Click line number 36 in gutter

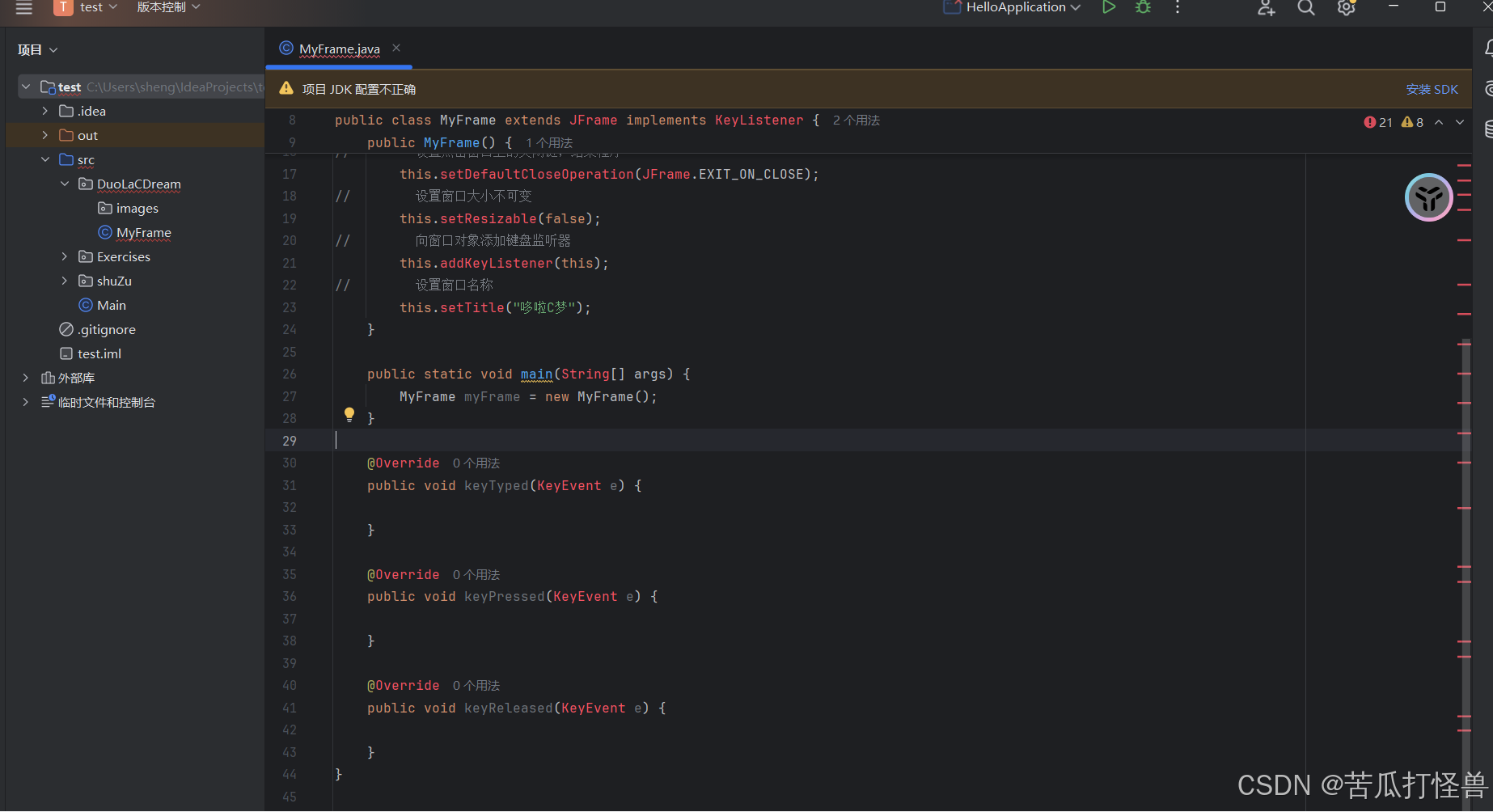click(290, 596)
